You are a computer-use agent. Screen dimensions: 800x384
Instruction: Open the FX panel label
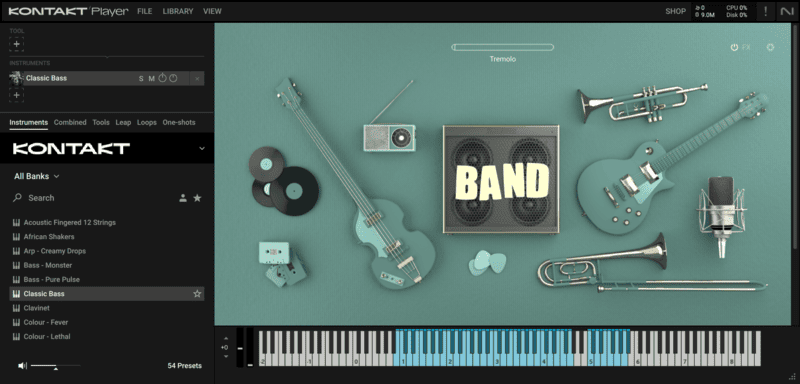tap(746, 47)
